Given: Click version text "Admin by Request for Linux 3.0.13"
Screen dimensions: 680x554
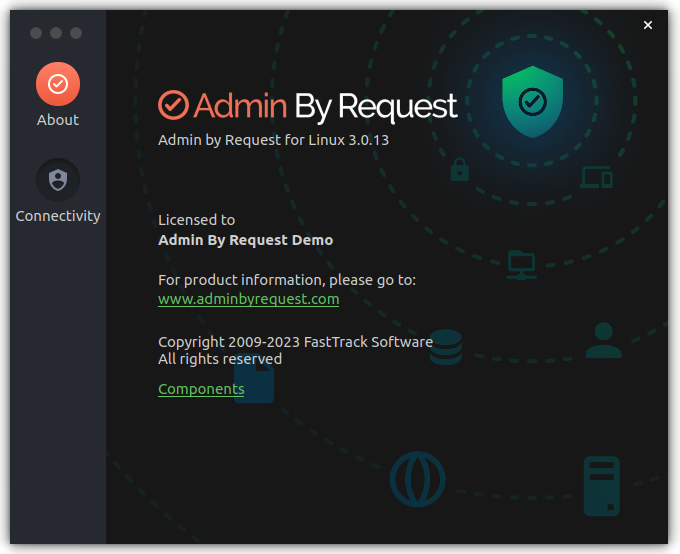Looking at the screenshot, I should 273,140.
